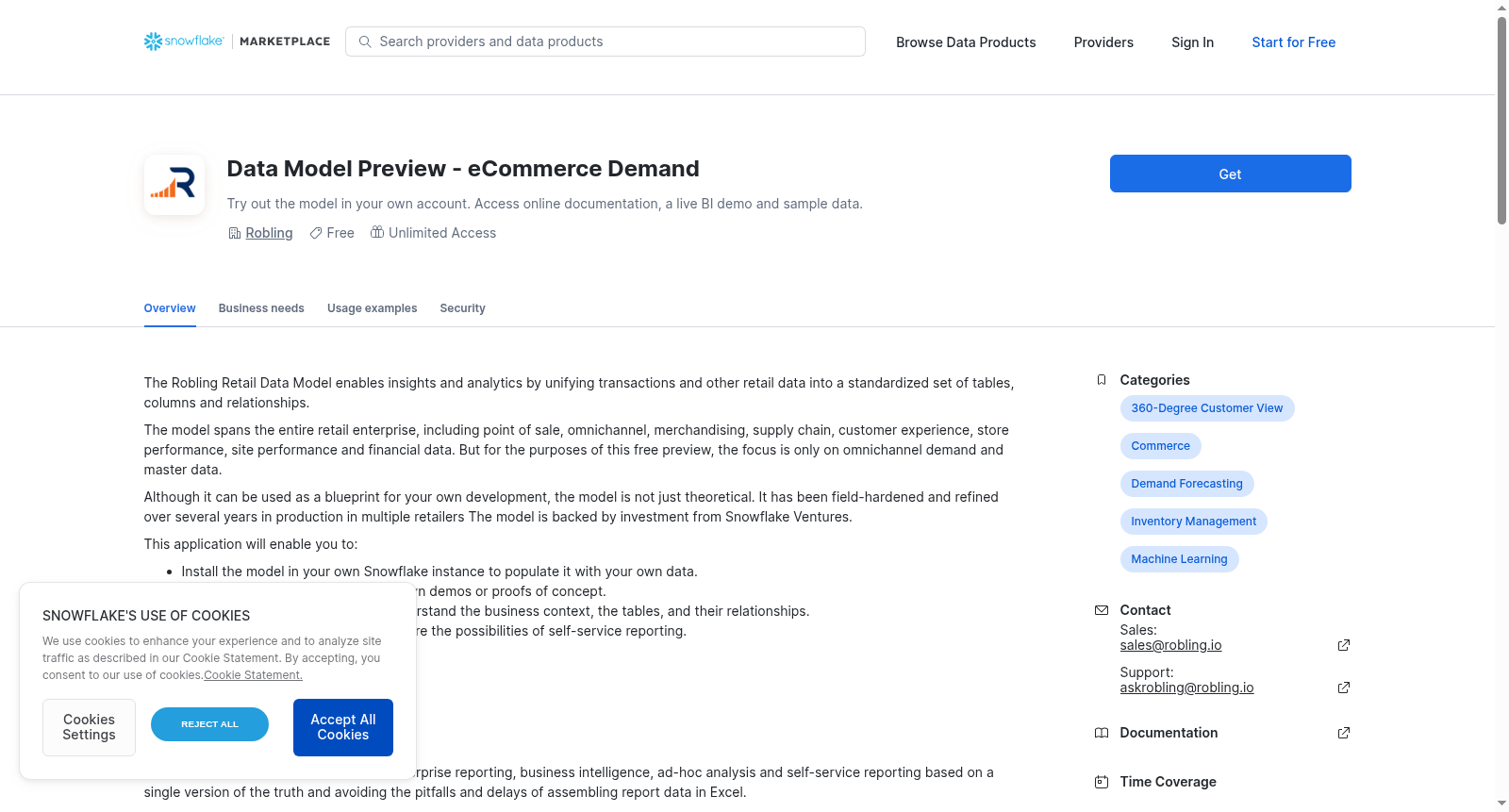Click the scrollbar down arrow
The height and width of the screenshot is (812, 1509).
click(x=1501, y=804)
